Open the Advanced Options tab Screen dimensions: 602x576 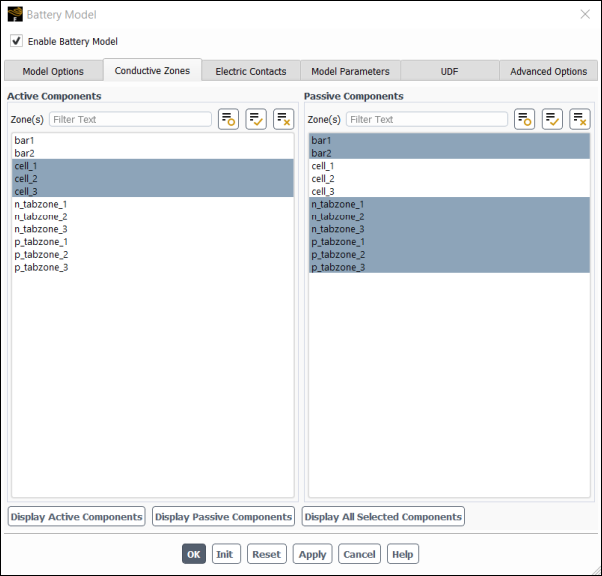click(x=548, y=72)
